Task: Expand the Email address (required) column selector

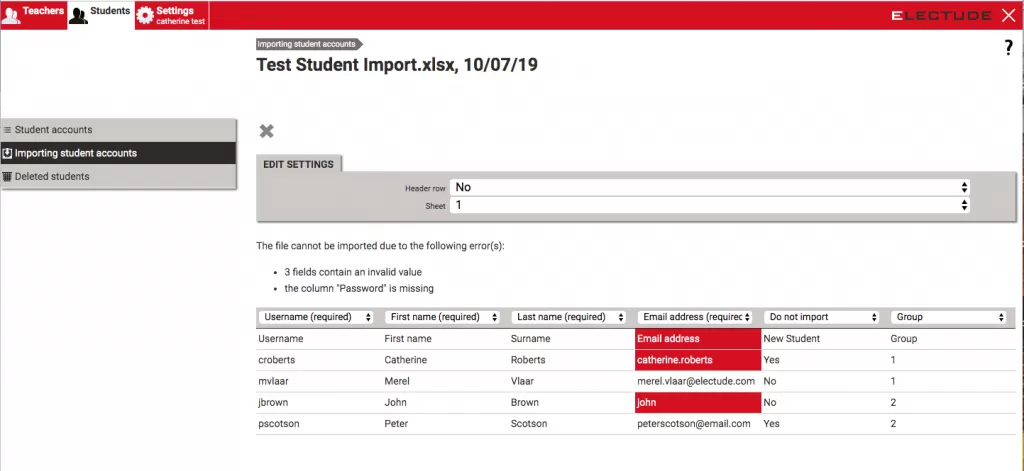Action: click(695, 317)
